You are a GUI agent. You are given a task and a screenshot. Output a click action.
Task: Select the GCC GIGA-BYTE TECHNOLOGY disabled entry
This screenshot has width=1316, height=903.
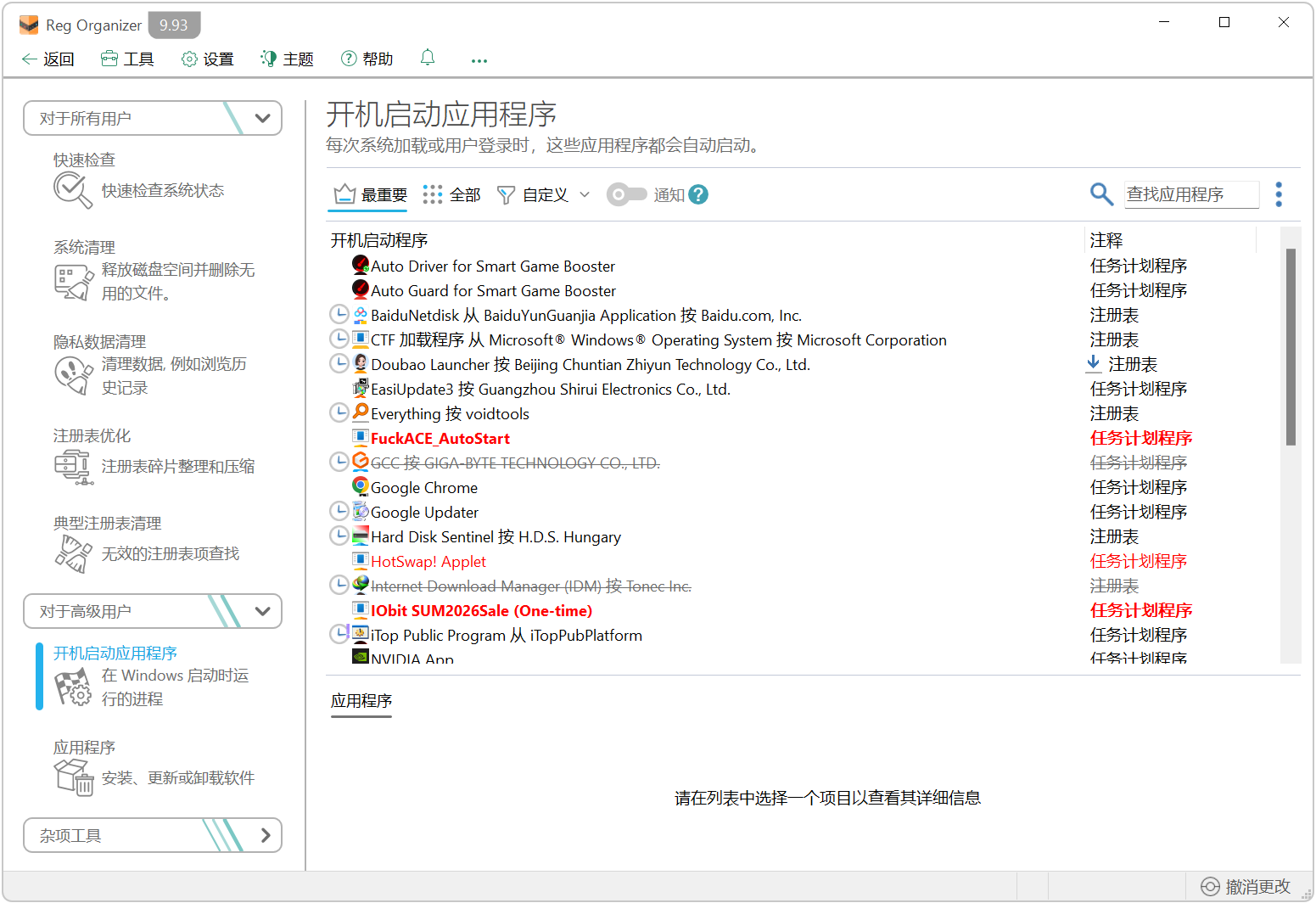click(515, 463)
